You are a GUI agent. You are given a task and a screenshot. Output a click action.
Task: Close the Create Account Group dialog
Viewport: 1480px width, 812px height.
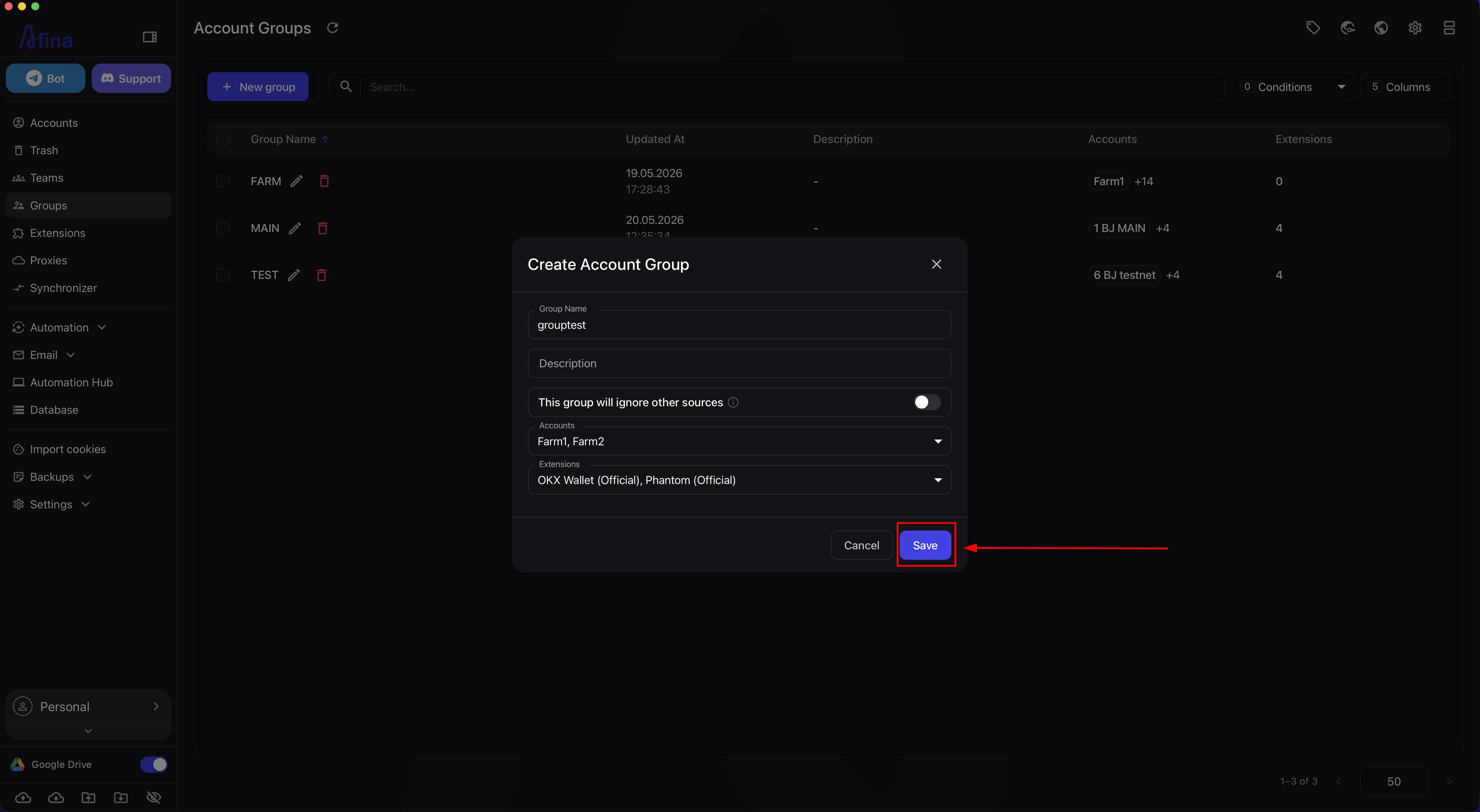pyautogui.click(x=937, y=264)
